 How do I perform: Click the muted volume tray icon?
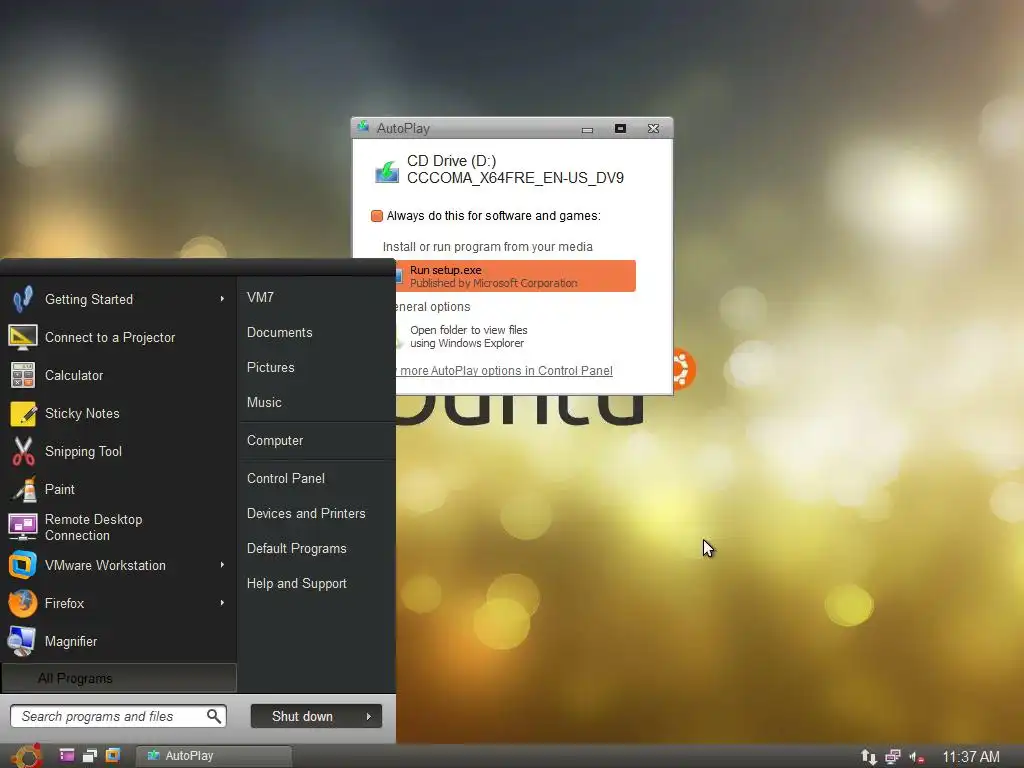pos(917,757)
